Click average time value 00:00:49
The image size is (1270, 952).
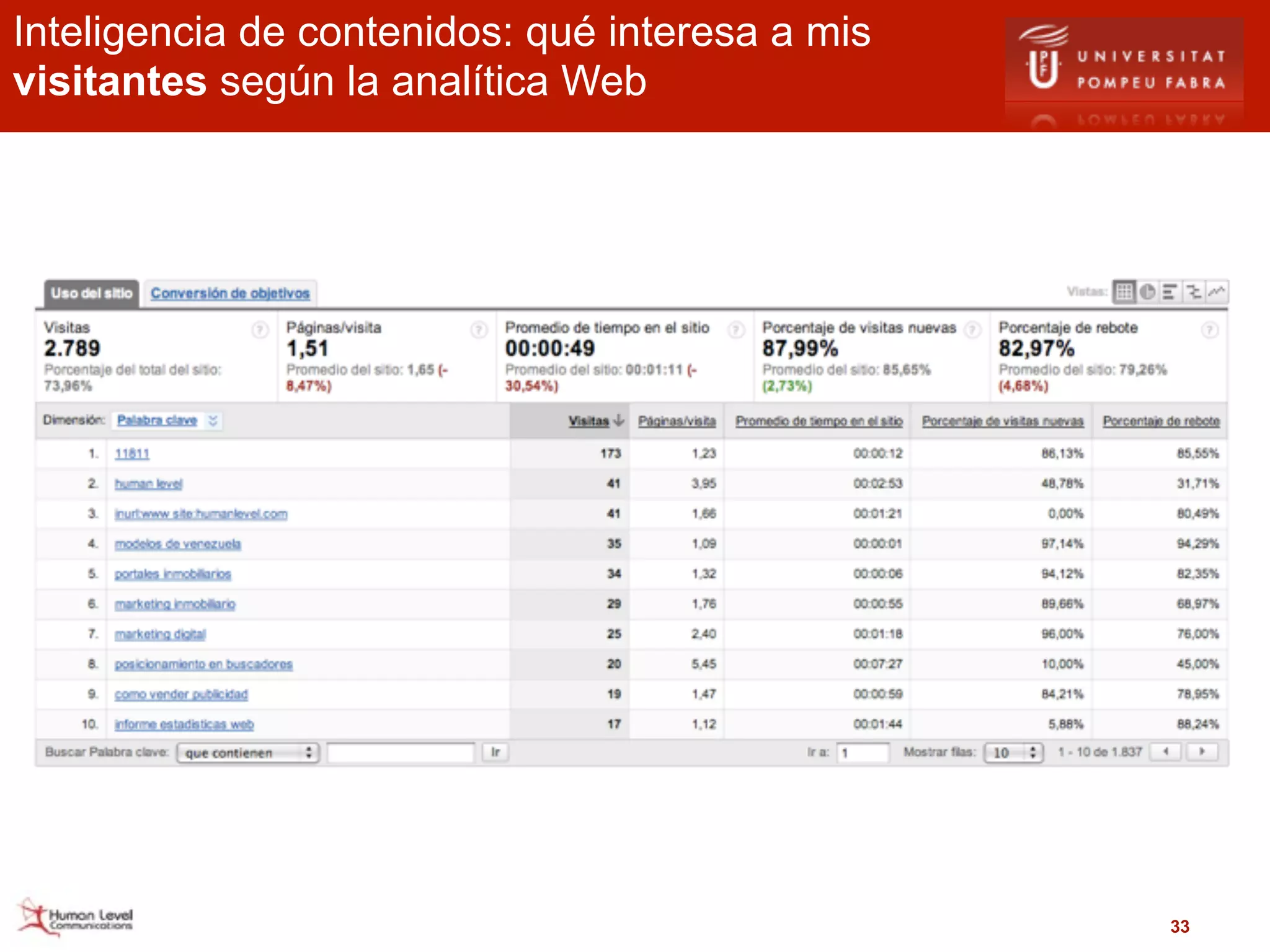coord(549,348)
